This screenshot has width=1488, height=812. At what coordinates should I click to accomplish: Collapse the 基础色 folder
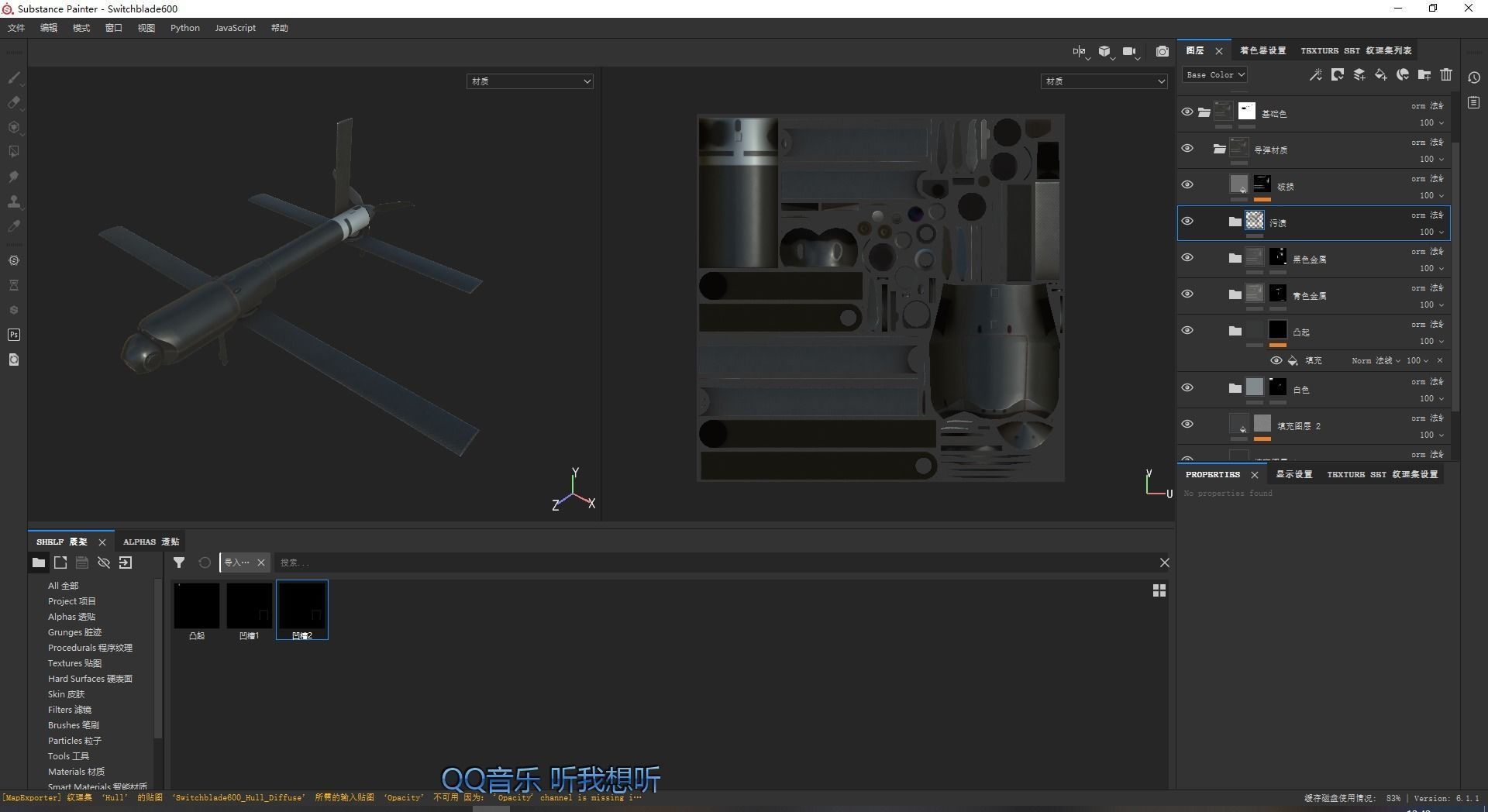point(1204,112)
